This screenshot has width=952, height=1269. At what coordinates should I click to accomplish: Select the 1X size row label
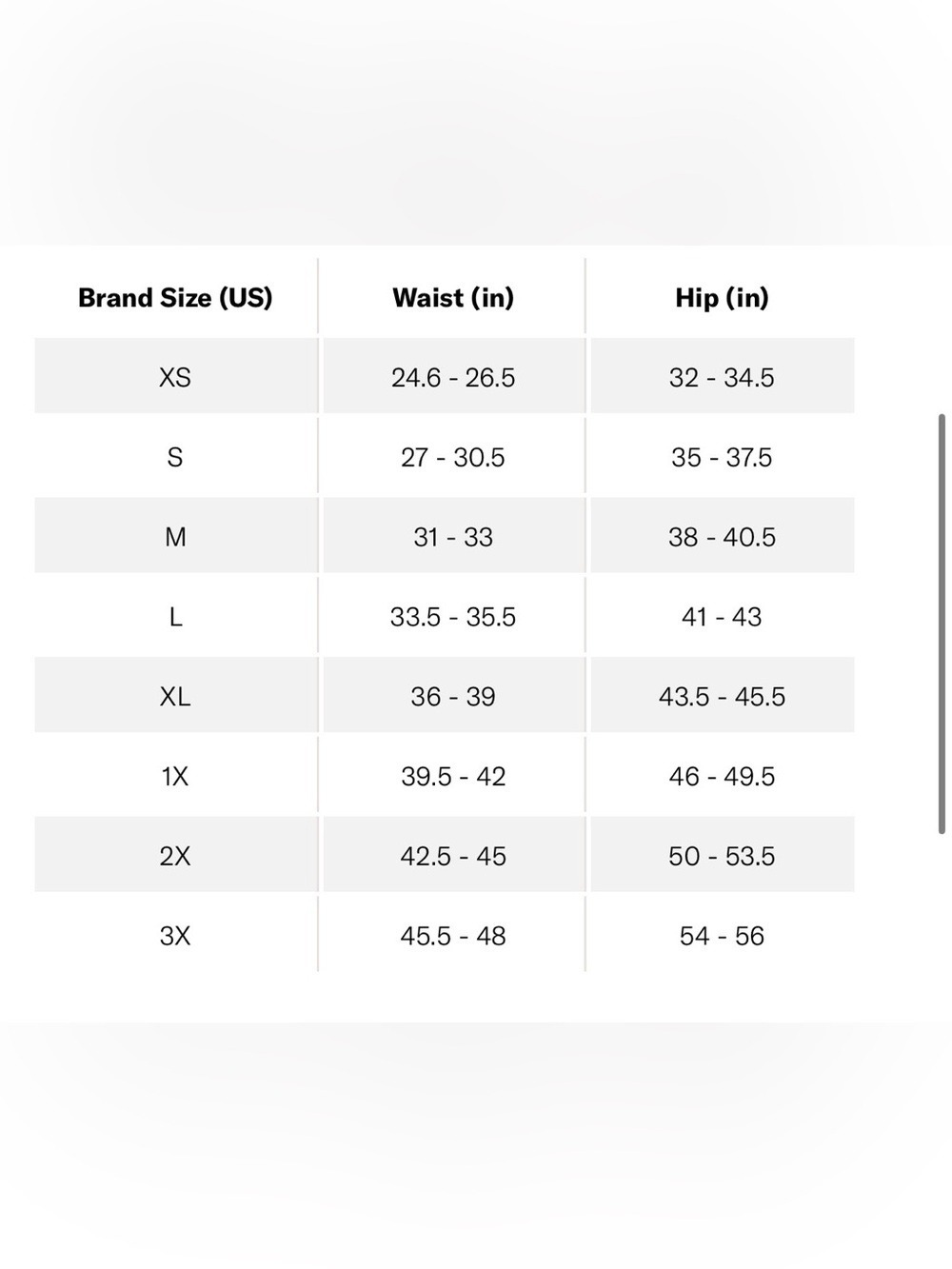click(175, 777)
